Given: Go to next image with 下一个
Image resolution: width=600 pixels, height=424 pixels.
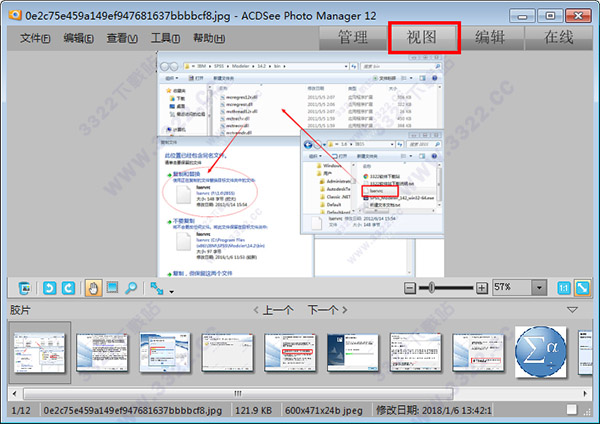Looking at the screenshot, I should coord(328,310).
